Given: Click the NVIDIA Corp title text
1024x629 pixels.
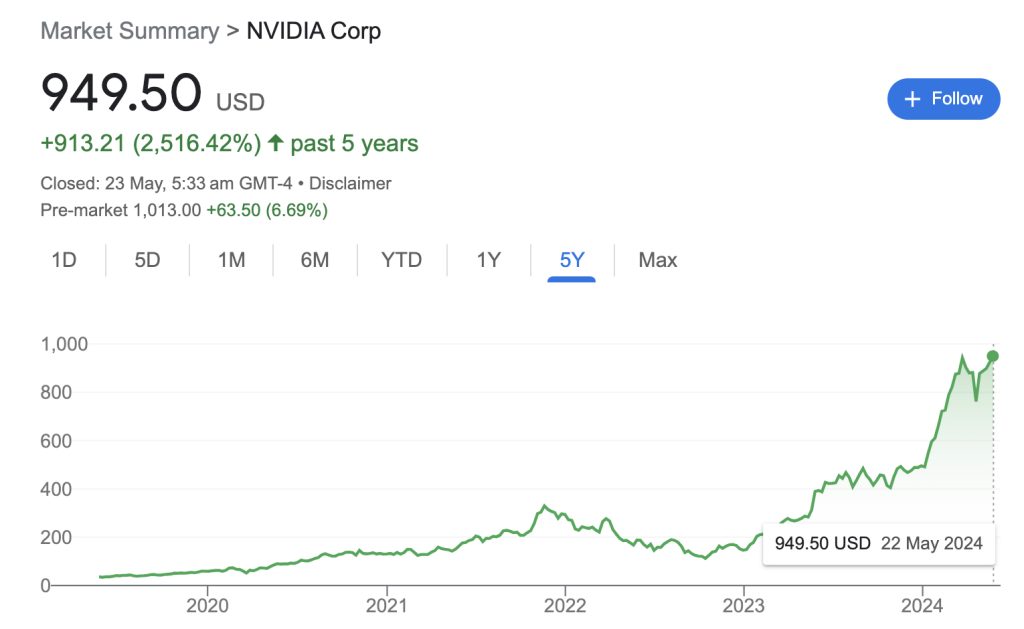Looking at the screenshot, I should 313,31.
